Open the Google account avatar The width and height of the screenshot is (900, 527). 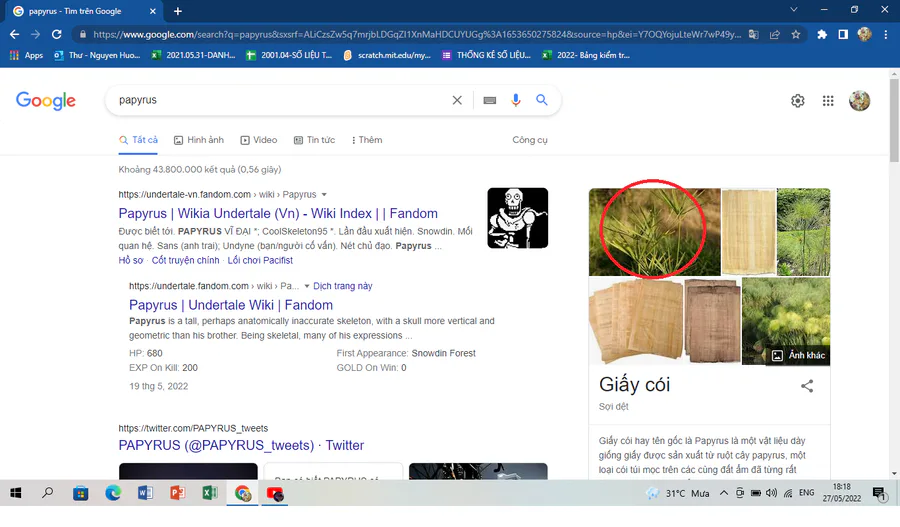pyautogui.click(x=859, y=101)
